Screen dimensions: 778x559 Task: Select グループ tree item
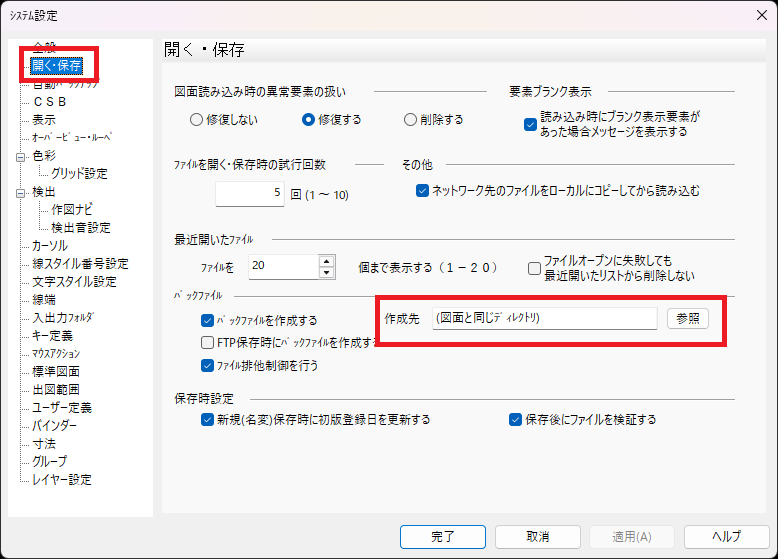click(x=50, y=461)
